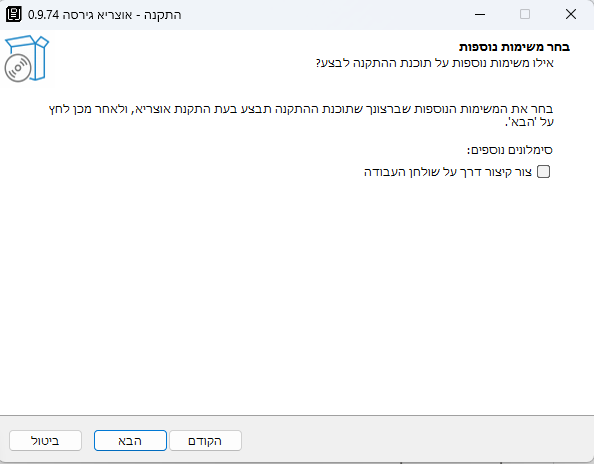The width and height of the screenshot is (594, 464).
Task: Click the subtitle question ending in 'לבצע?'
Action: click(x=435, y=63)
